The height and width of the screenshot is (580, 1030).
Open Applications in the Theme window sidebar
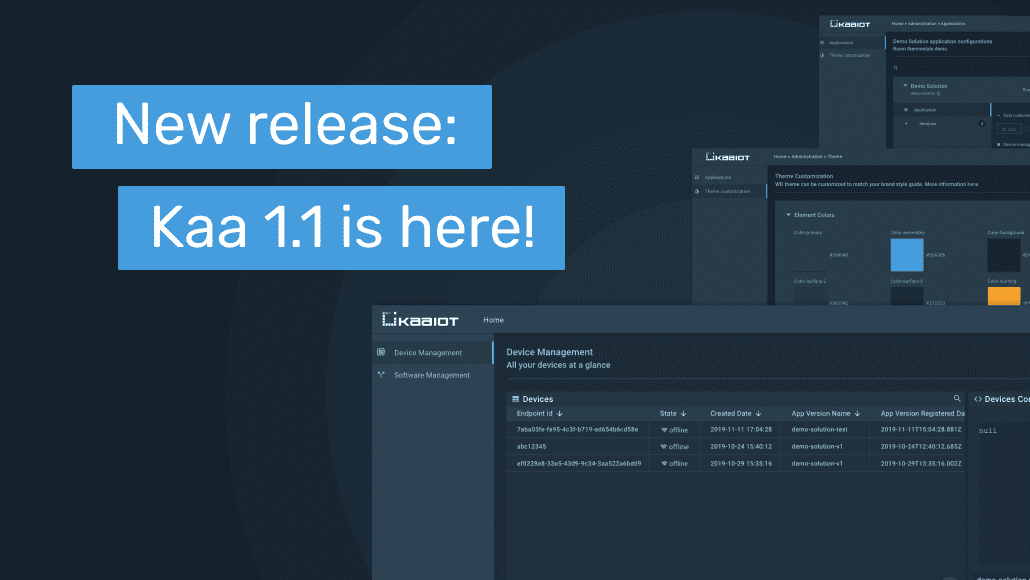point(718,177)
